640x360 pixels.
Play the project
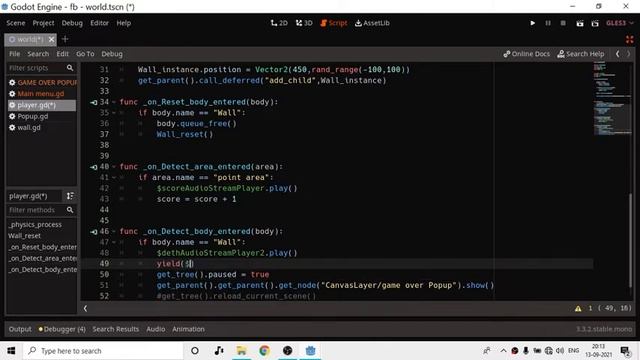click(x=532, y=23)
